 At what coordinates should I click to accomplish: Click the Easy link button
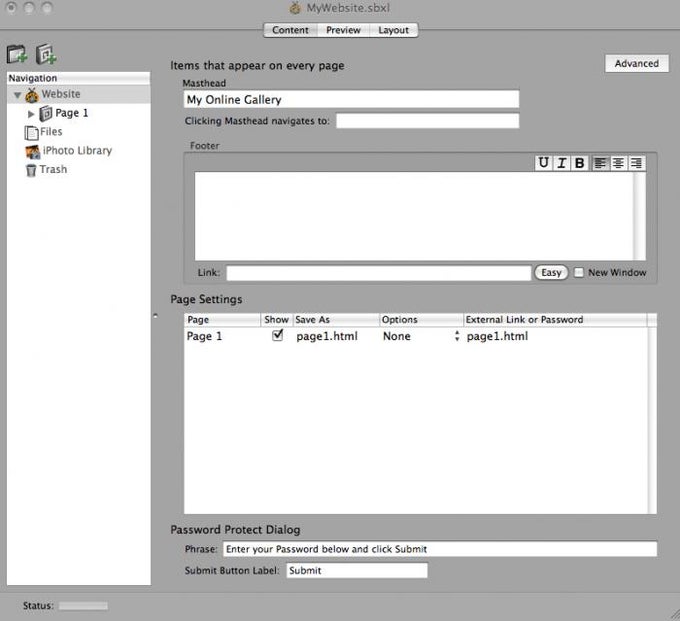pos(551,273)
